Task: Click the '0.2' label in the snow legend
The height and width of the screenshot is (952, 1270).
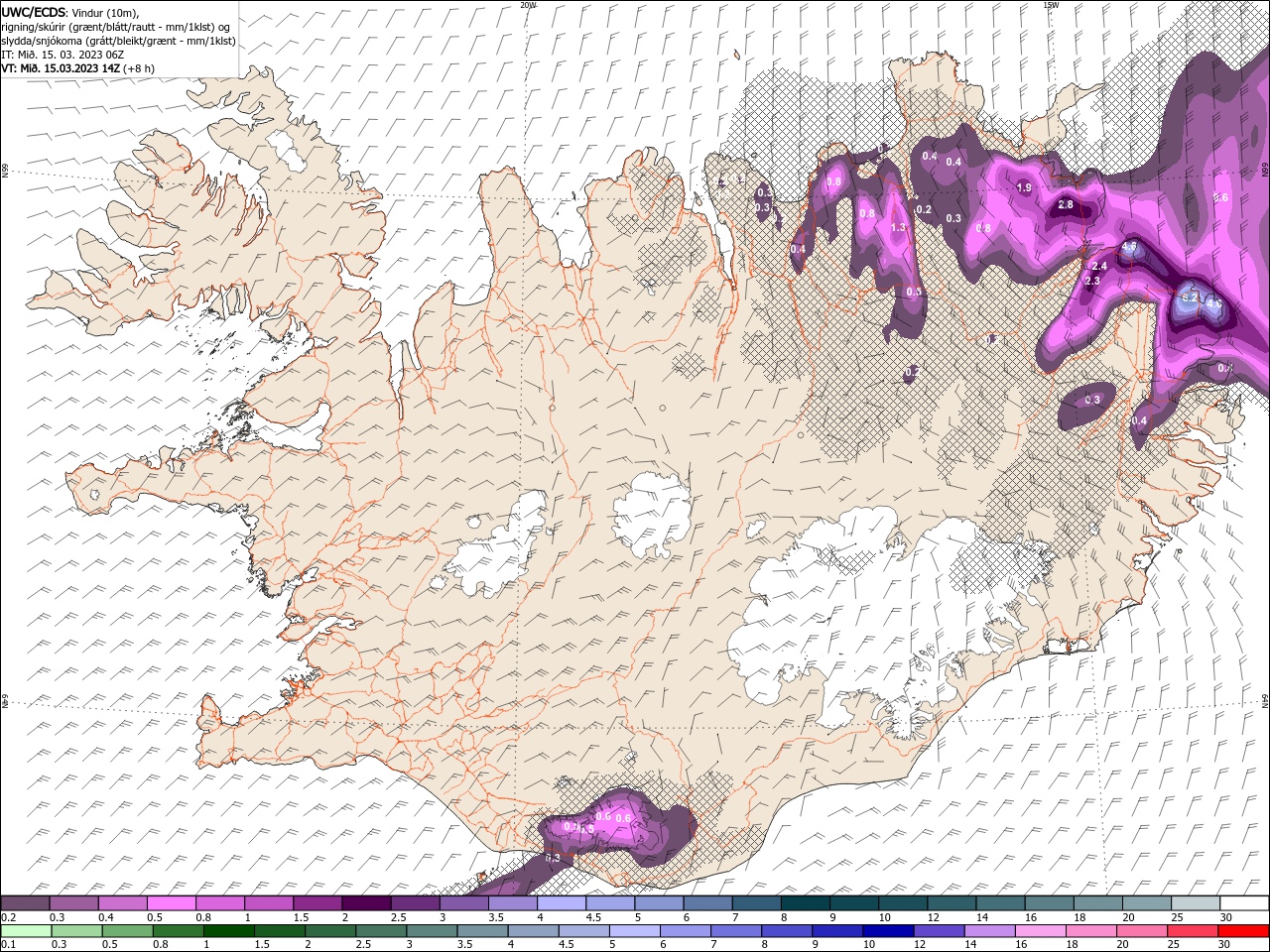Action: point(8,917)
